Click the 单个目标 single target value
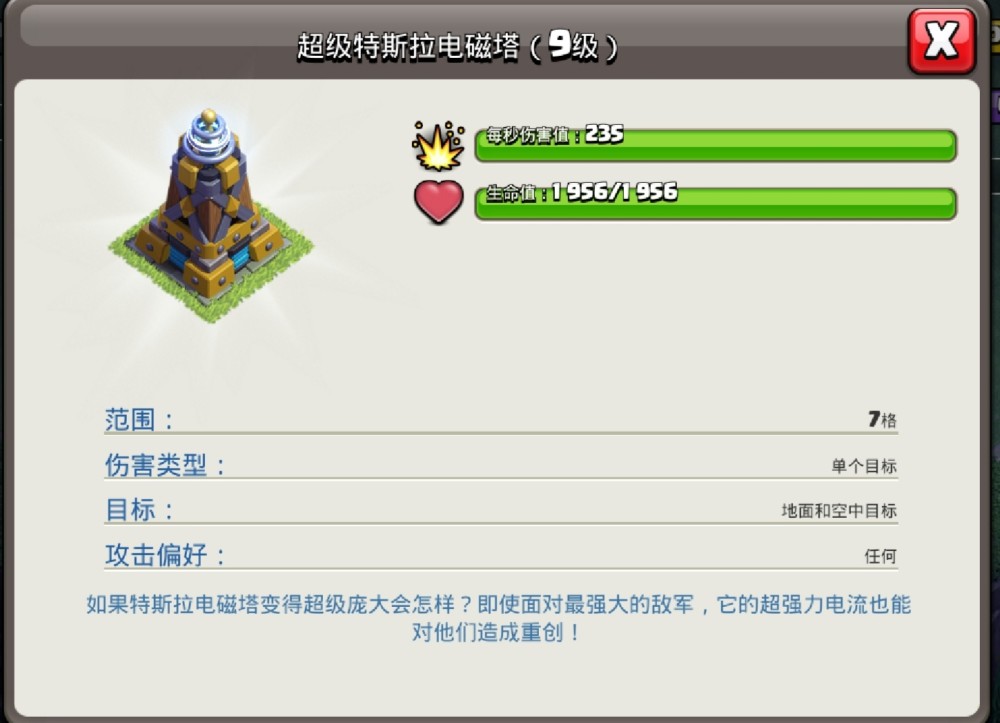Screen dimensions: 1000x723 (864, 466)
